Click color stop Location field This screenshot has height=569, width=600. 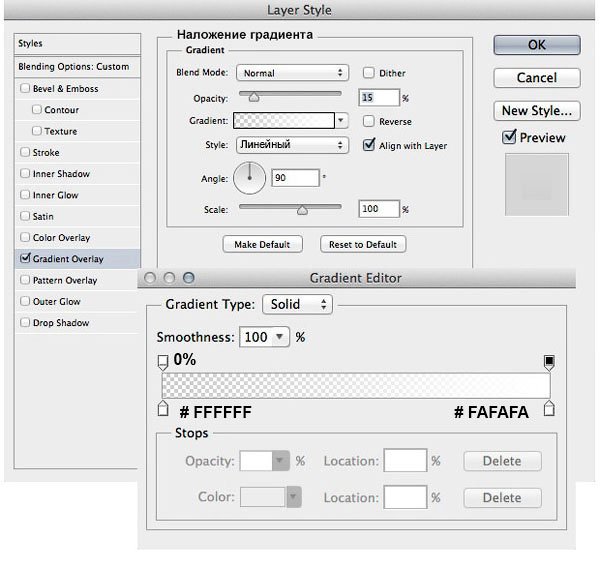click(x=405, y=497)
